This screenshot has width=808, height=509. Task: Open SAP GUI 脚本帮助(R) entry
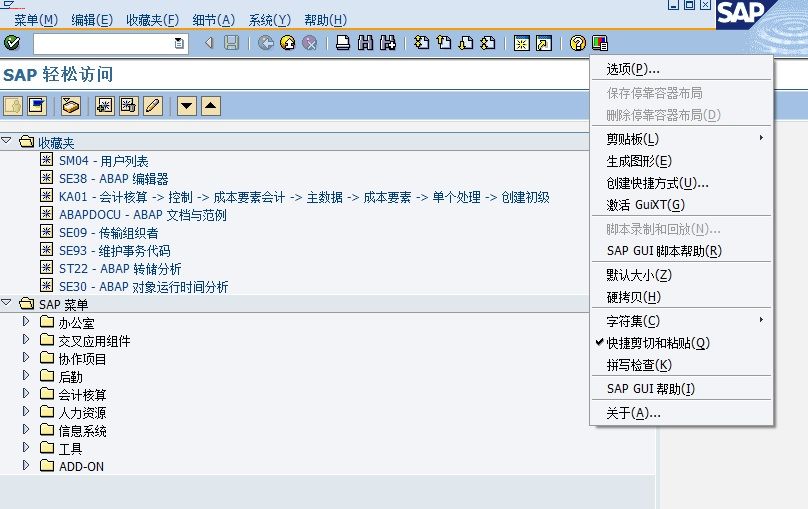(681, 251)
